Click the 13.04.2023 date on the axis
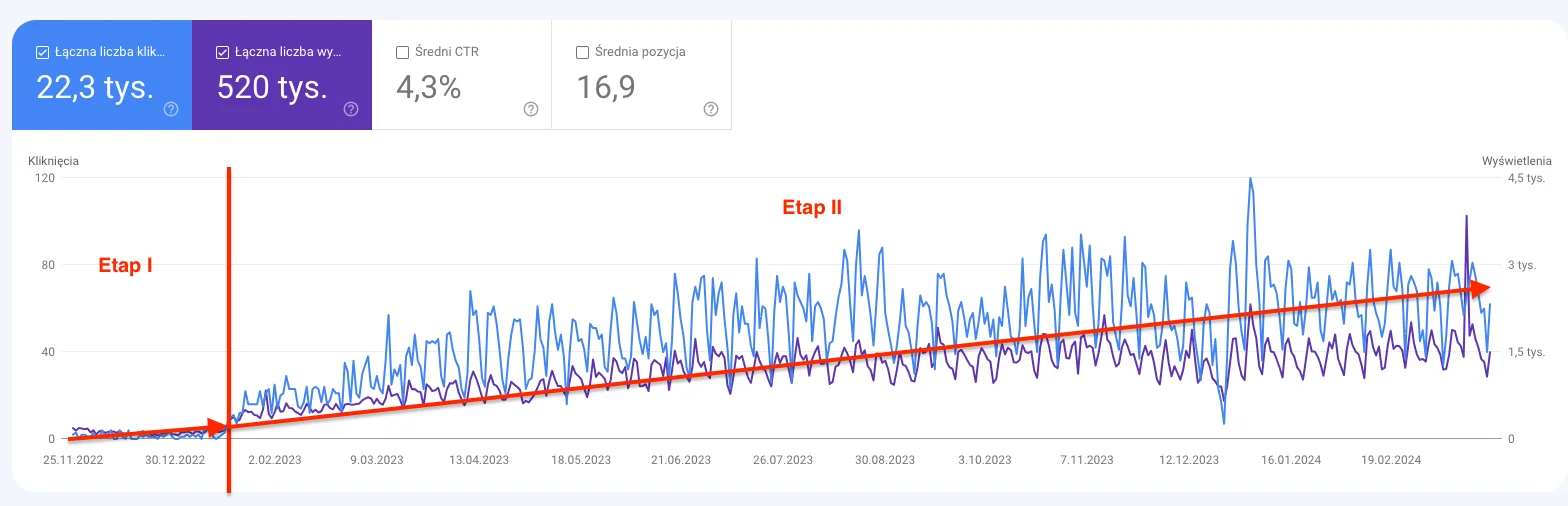The image size is (1568, 506). 477,460
